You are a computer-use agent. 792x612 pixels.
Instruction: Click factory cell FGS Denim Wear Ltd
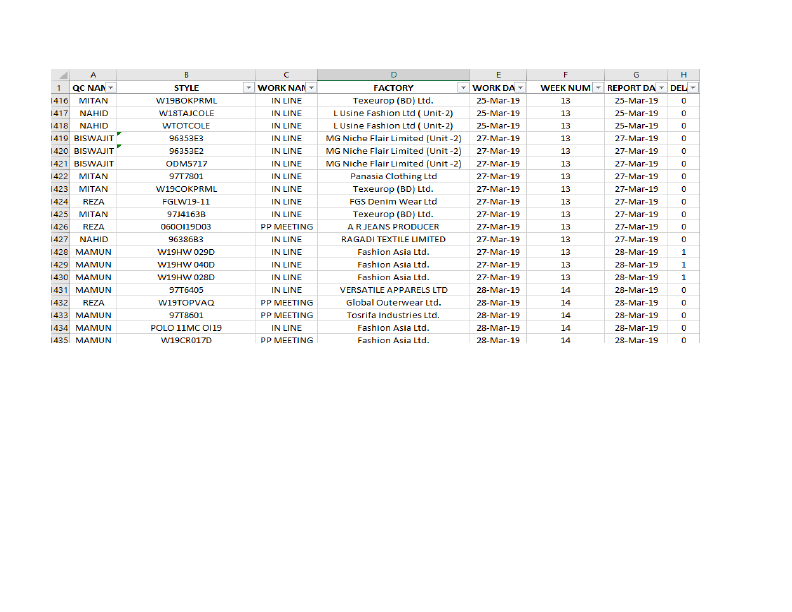click(393, 201)
